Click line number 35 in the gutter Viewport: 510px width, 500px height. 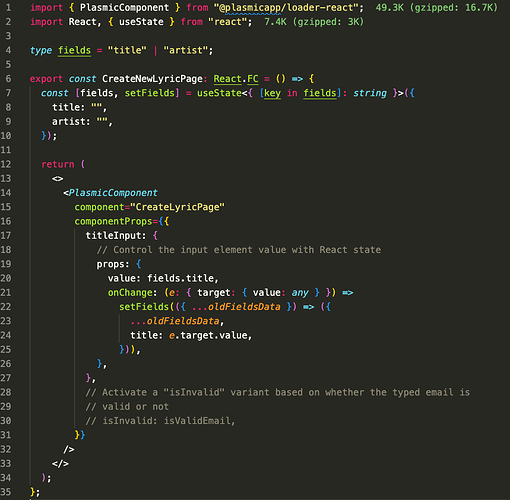tap(6, 492)
